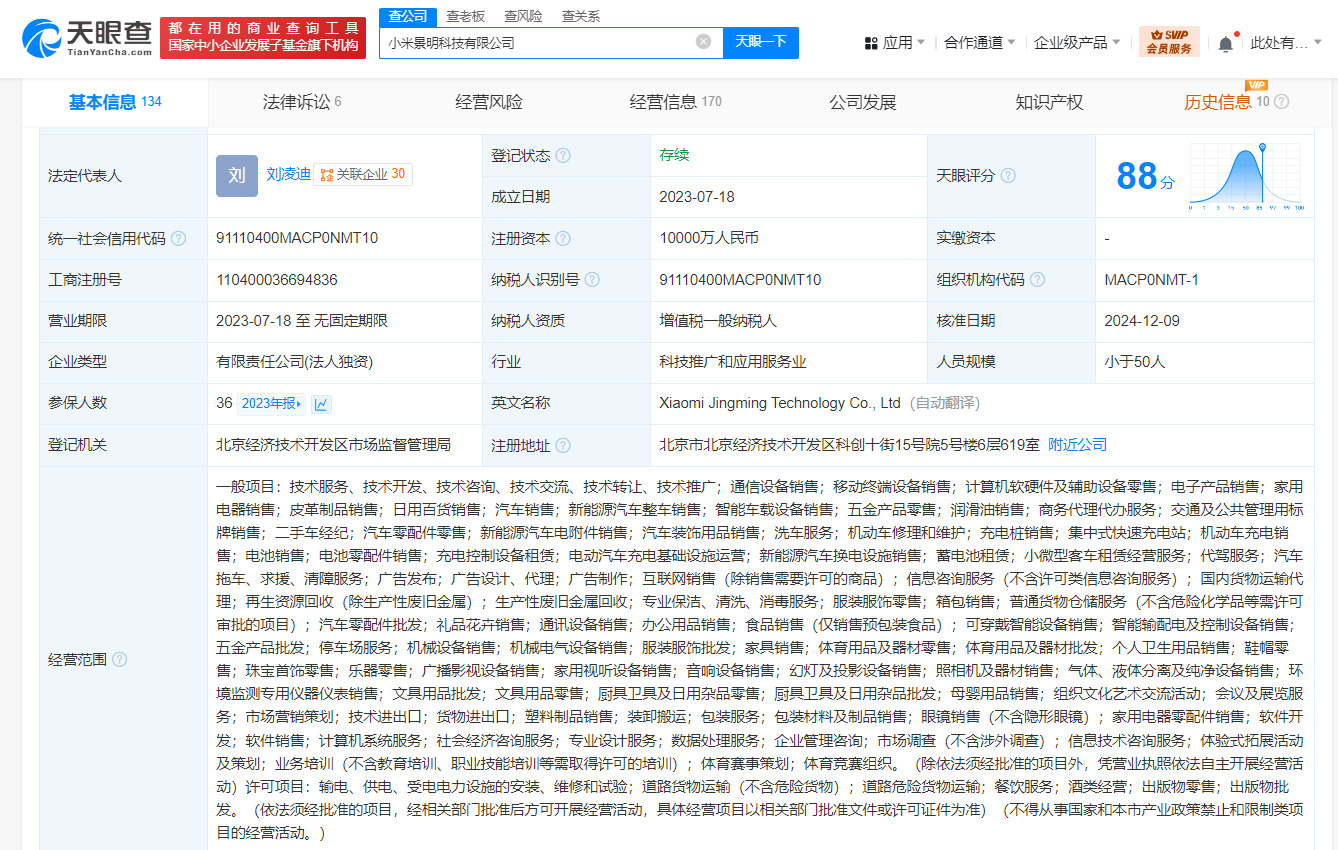The height and width of the screenshot is (850, 1338).
Task: Expand the 应用 dropdown menu
Action: point(894,43)
